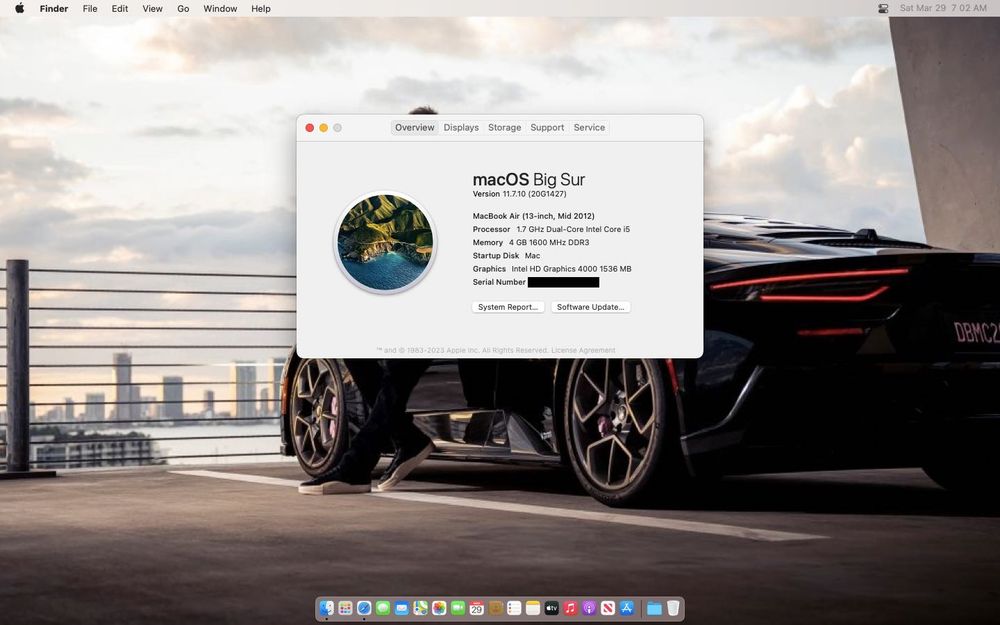Screen dimensions: 1000x625
Task: Open Launchpad in the Dock
Action: click(346, 608)
